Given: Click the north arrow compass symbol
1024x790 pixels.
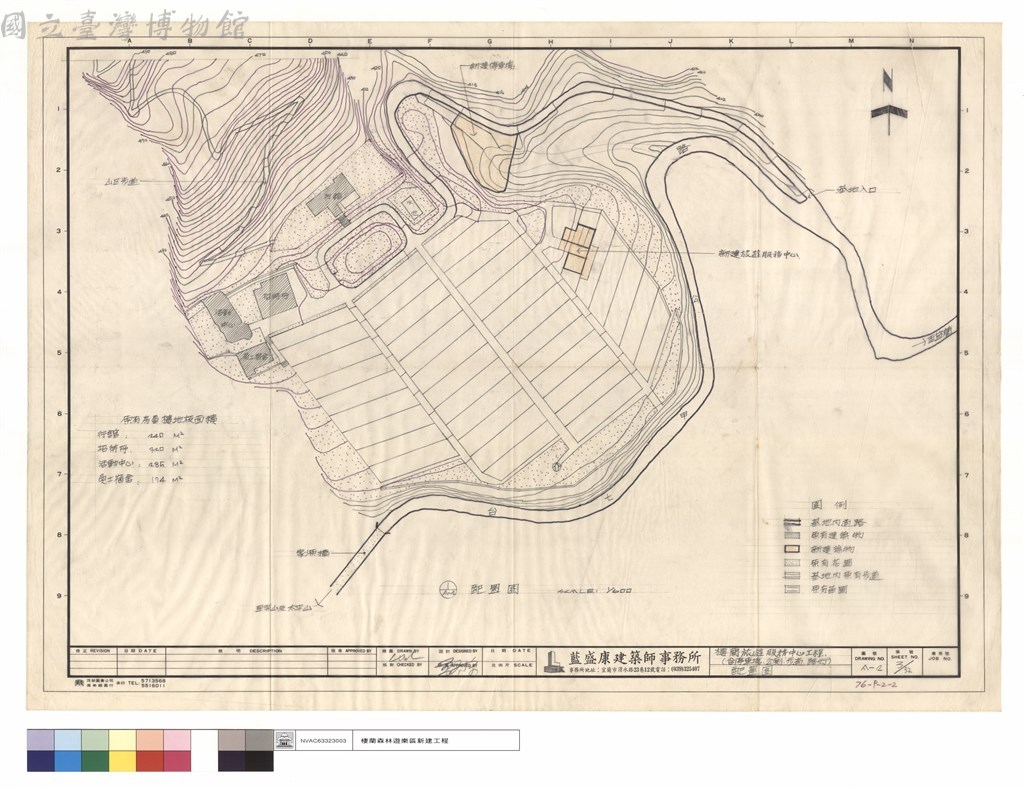Looking at the screenshot, I should (x=889, y=102).
